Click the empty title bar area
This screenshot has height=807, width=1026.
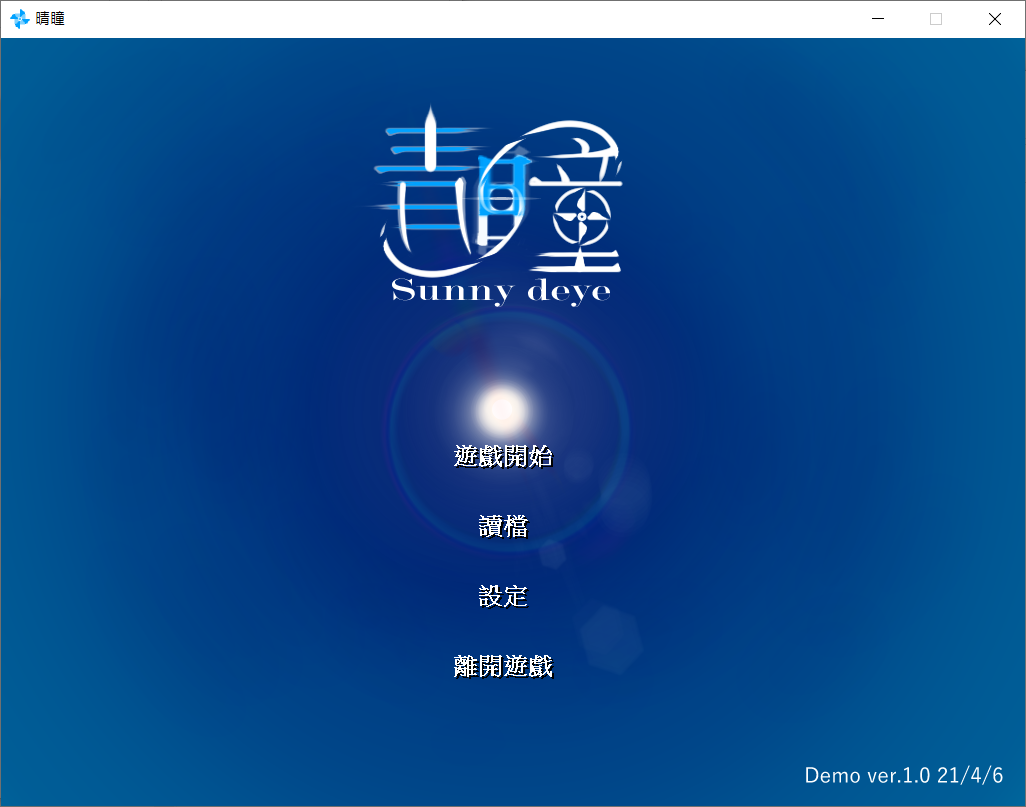[450, 19]
